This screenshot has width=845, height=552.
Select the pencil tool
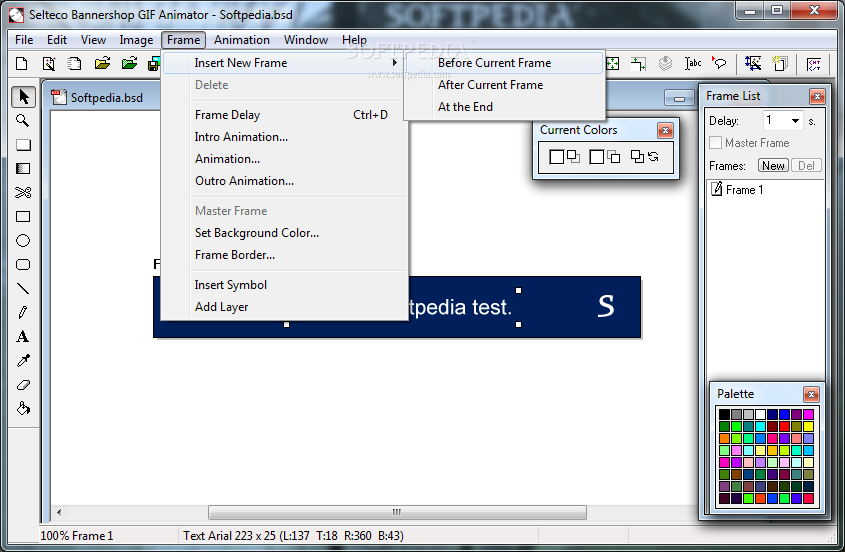23,313
